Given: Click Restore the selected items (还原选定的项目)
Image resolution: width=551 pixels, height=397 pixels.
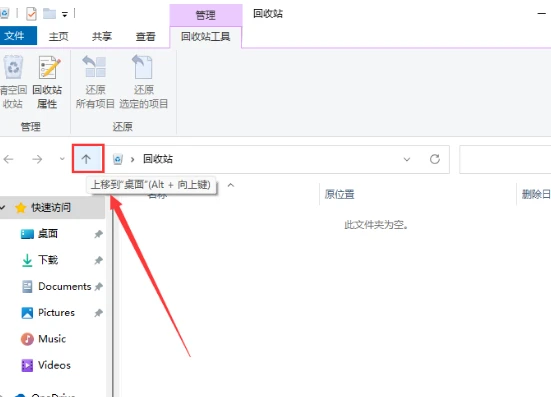Looking at the screenshot, I should click(143, 82).
